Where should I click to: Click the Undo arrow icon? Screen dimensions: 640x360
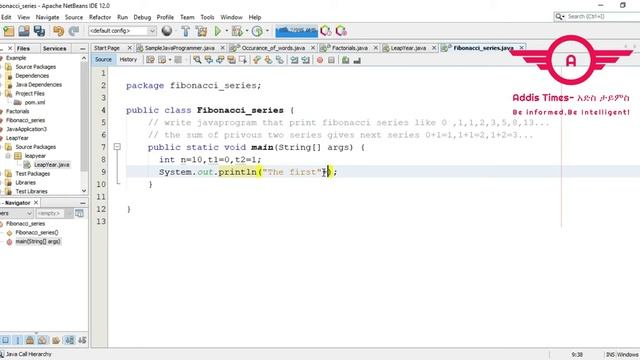tap(58, 31)
